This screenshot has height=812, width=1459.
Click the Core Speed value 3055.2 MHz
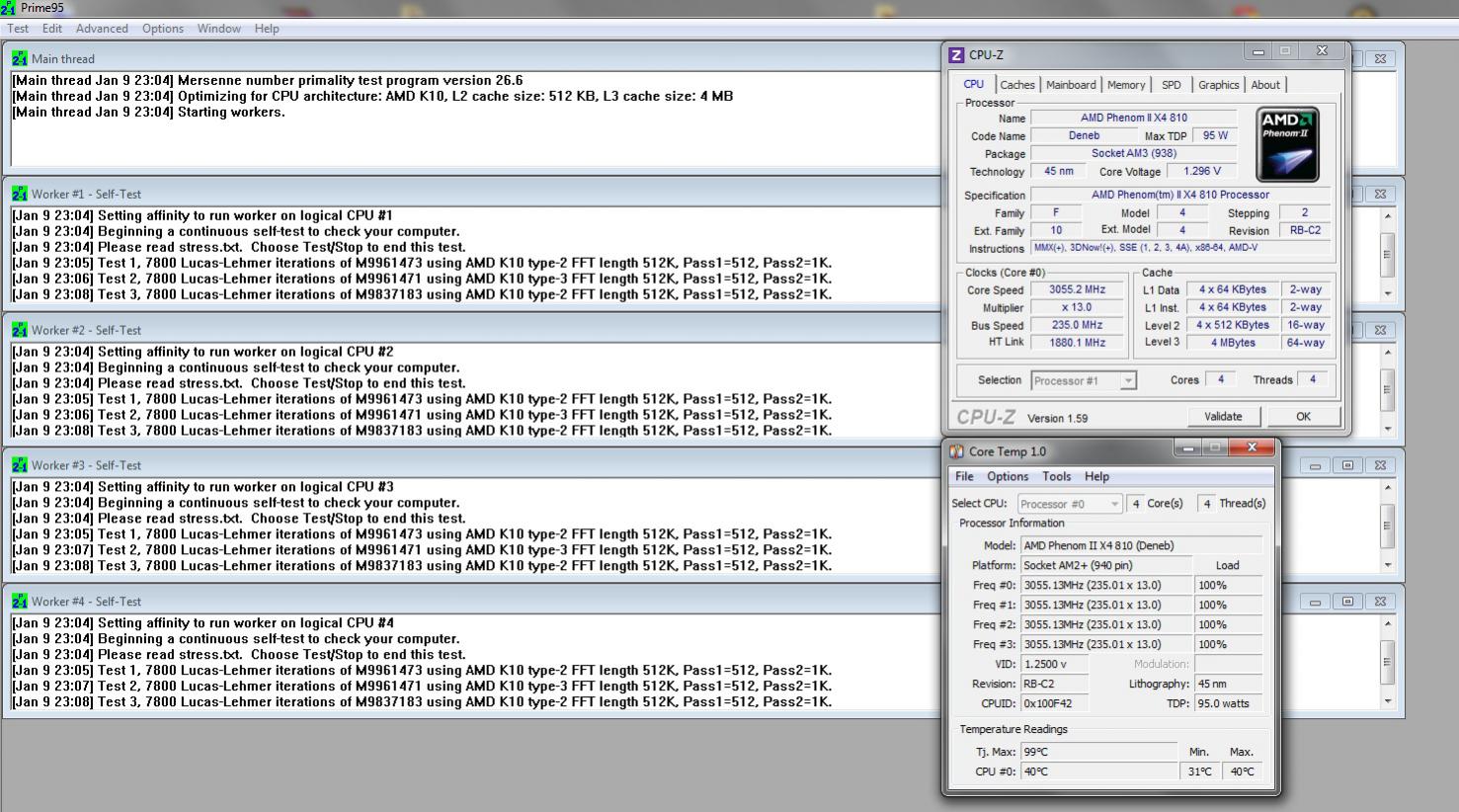[x=1077, y=289]
